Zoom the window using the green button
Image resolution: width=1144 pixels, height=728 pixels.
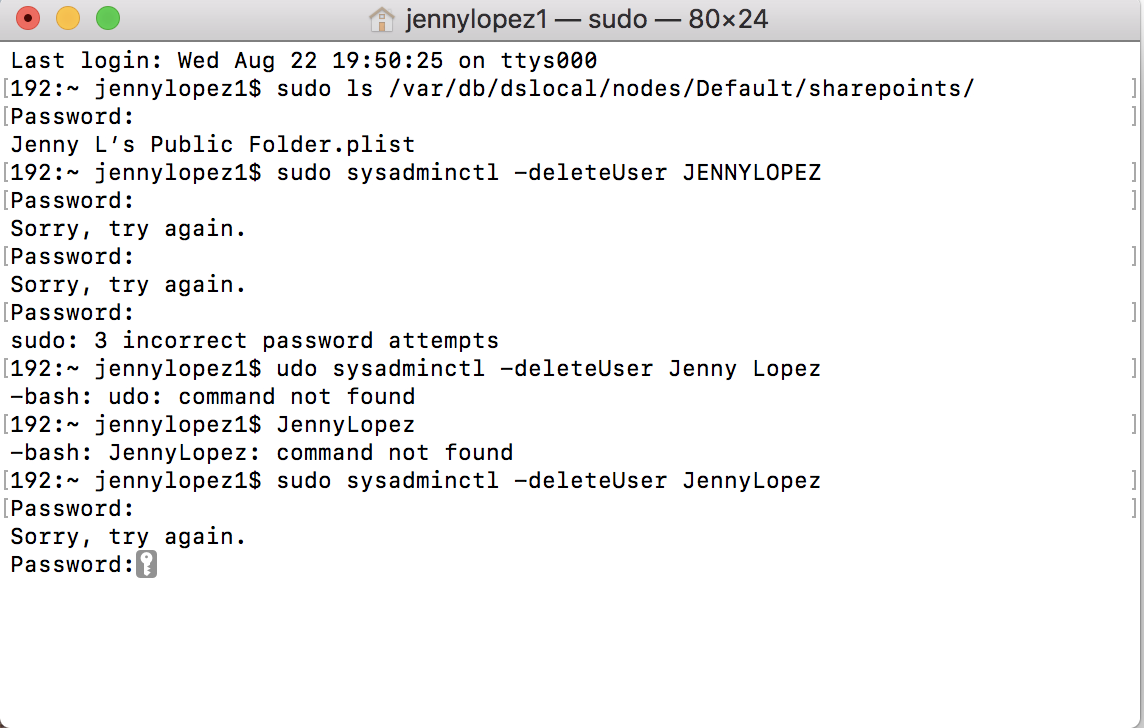click(107, 18)
